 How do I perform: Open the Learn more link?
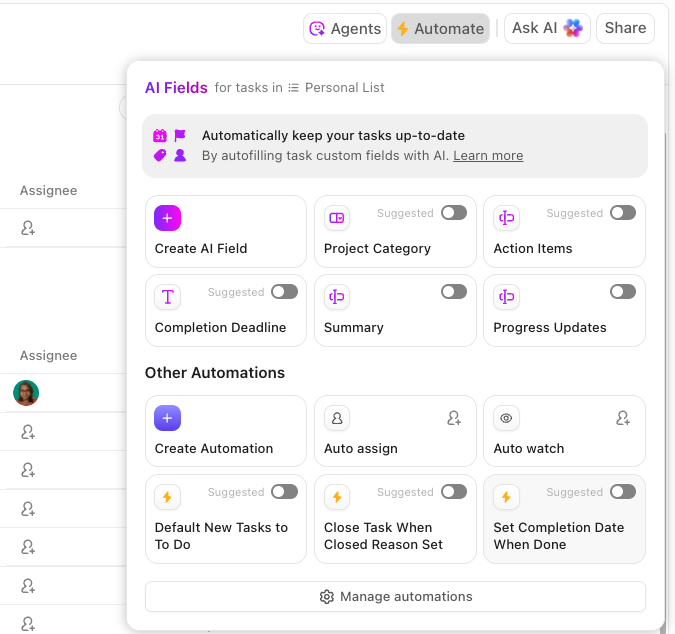pyautogui.click(x=488, y=155)
